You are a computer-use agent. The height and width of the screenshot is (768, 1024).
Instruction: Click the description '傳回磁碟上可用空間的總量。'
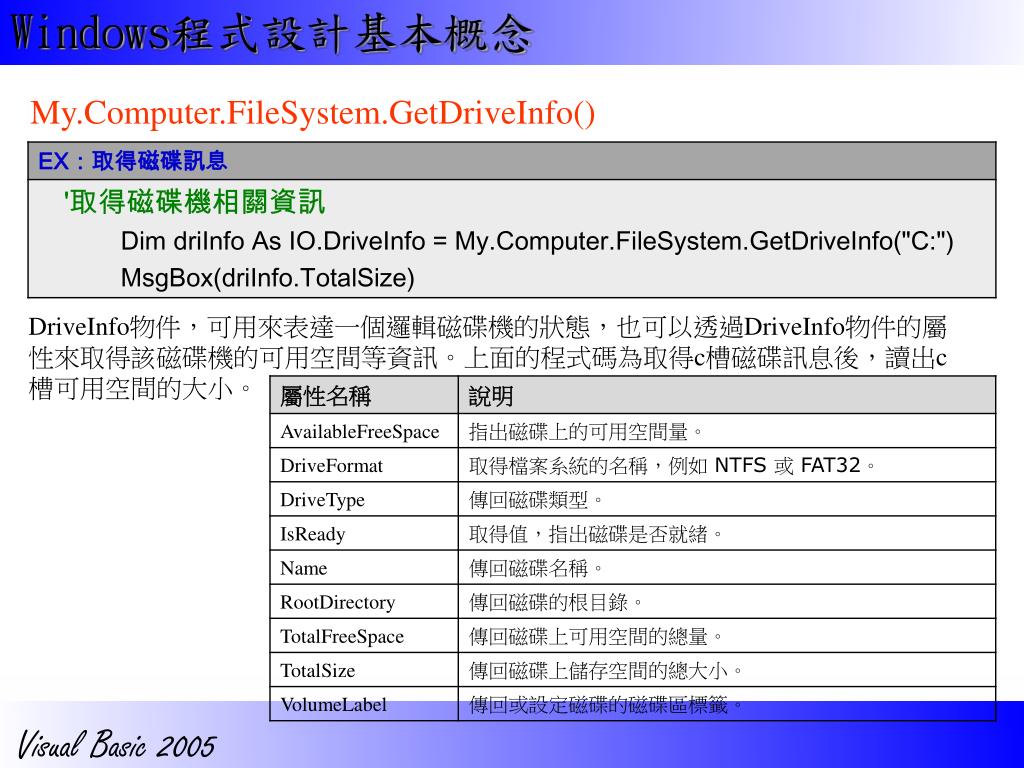pos(596,636)
